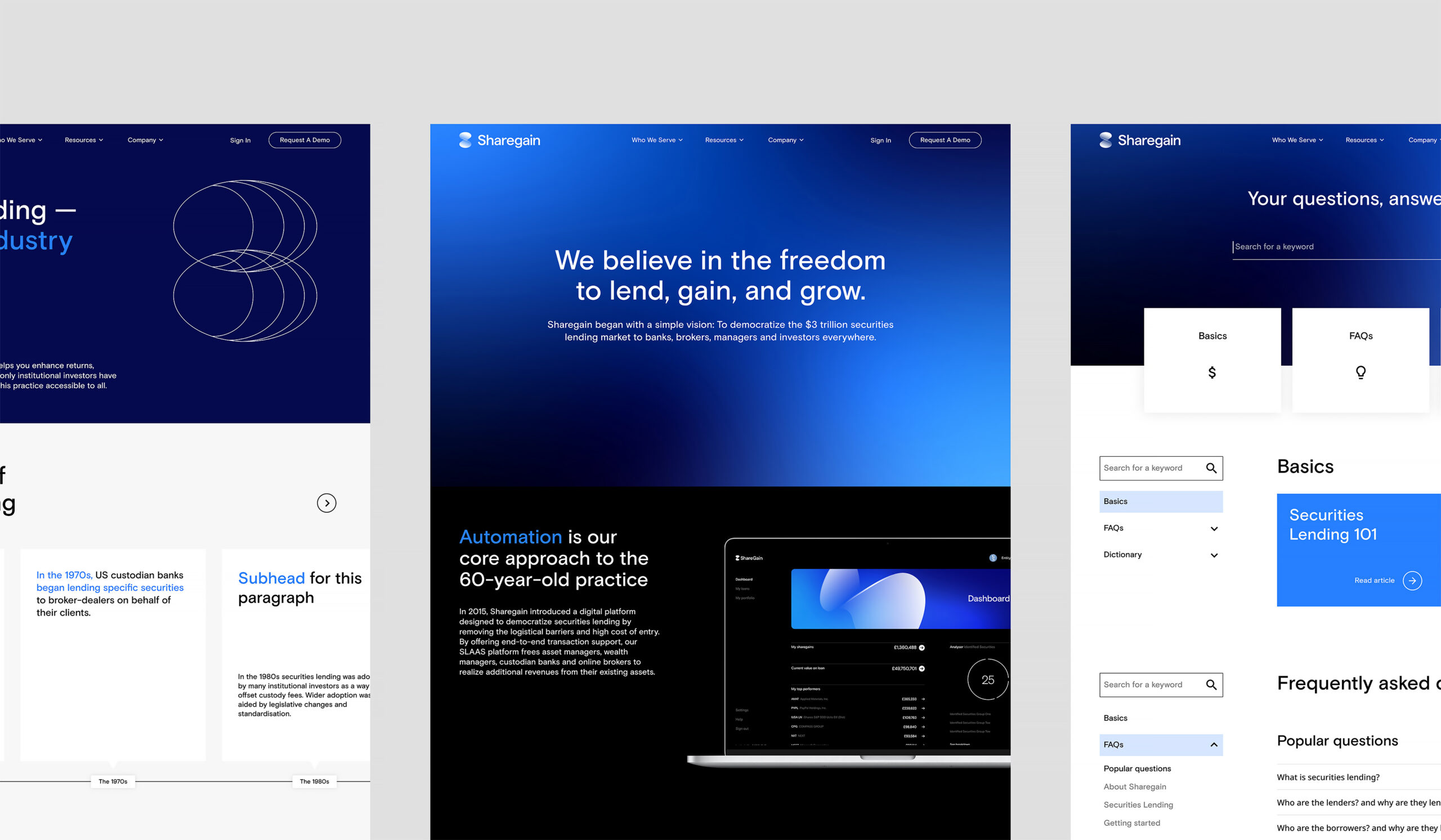
Task: Open the Company dropdown in center header
Action: tap(785, 140)
